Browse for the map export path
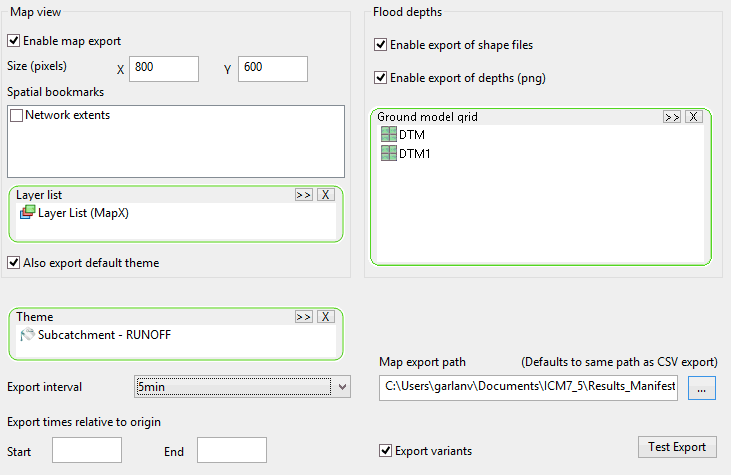The width and height of the screenshot is (731, 475). pos(701,387)
